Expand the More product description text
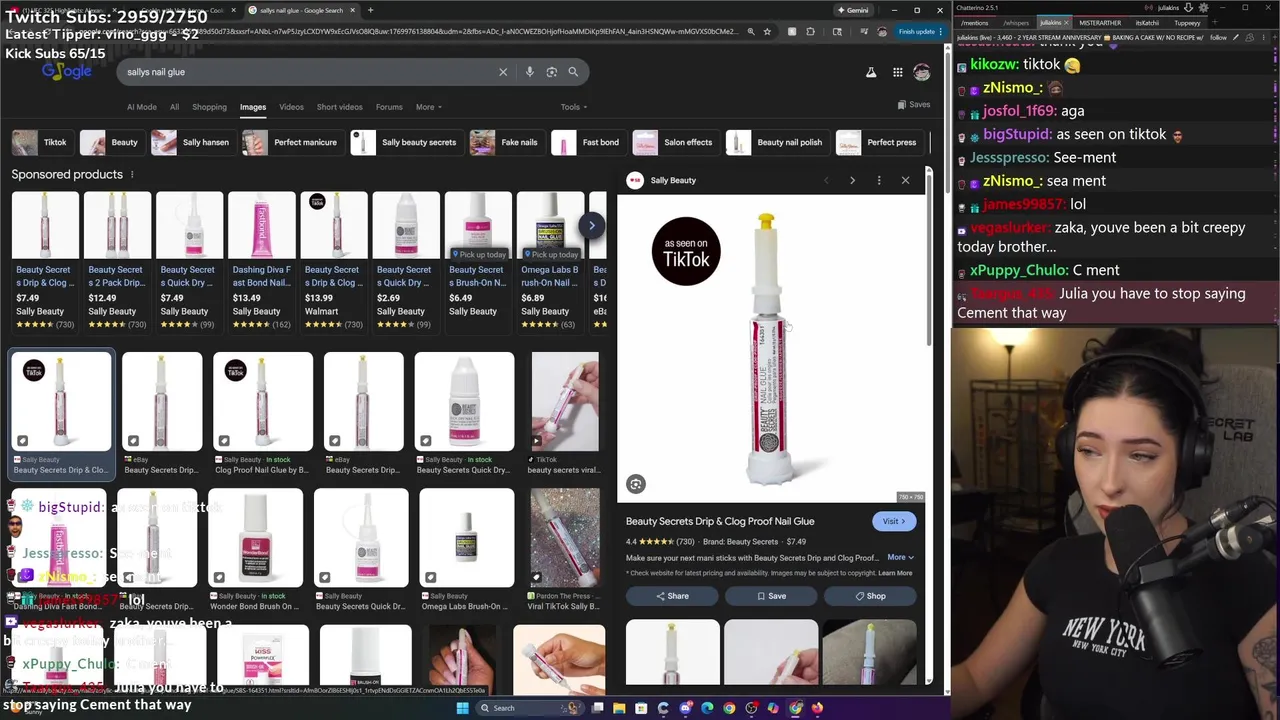The image size is (1280, 720). pyautogui.click(x=900, y=558)
